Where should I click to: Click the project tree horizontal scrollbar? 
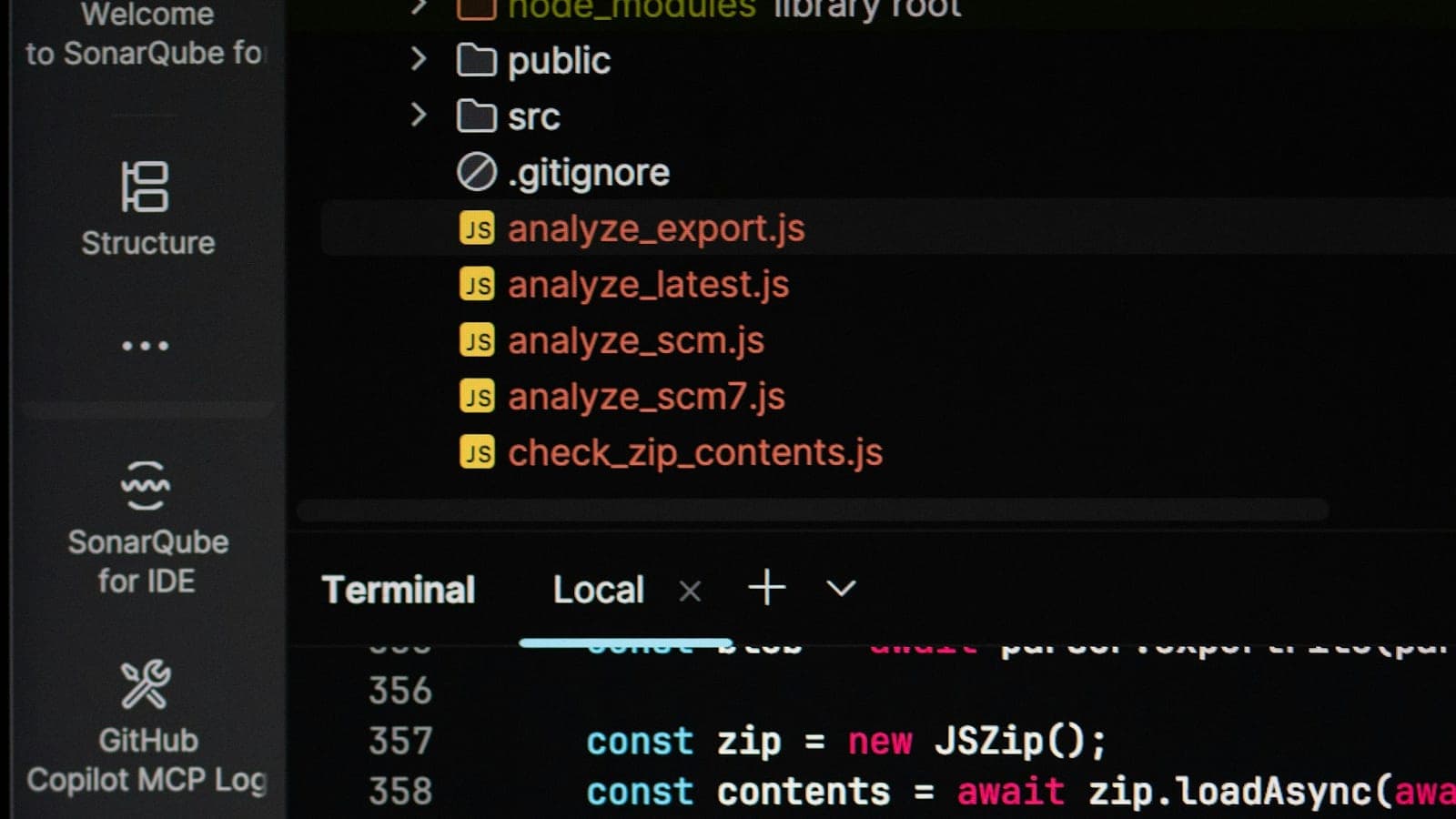point(813,510)
